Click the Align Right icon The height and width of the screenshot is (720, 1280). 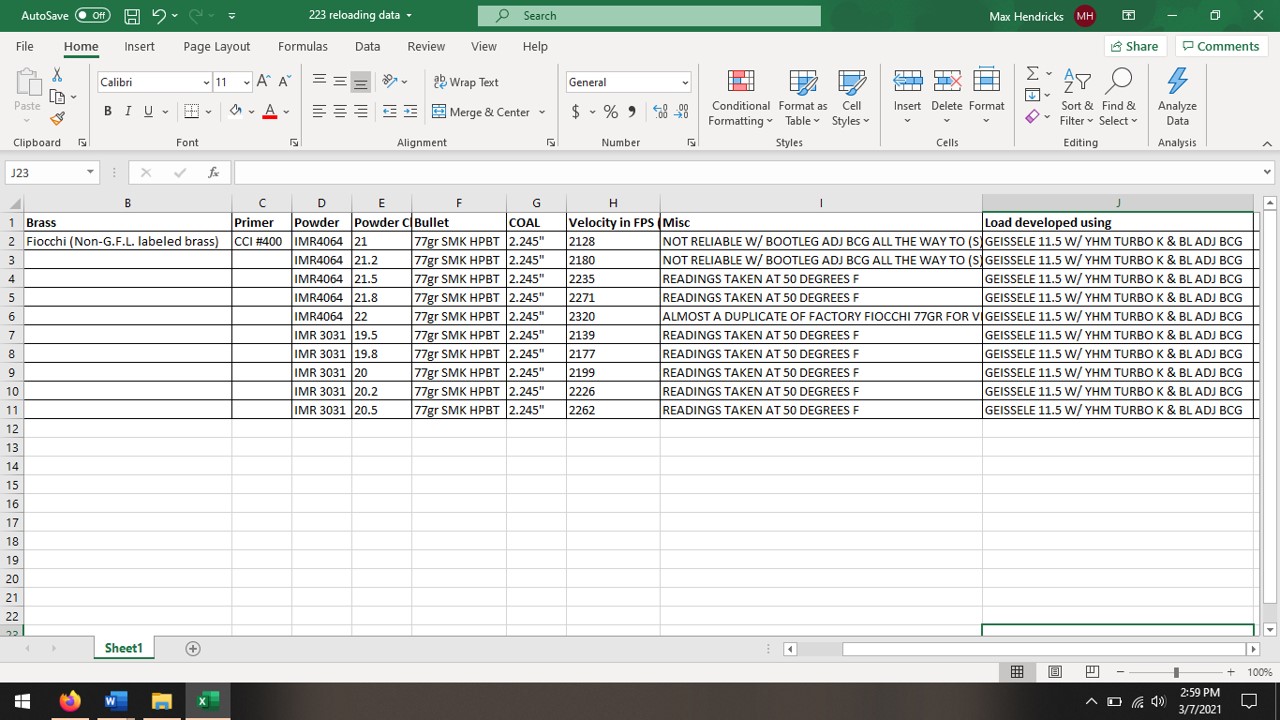coord(360,111)
